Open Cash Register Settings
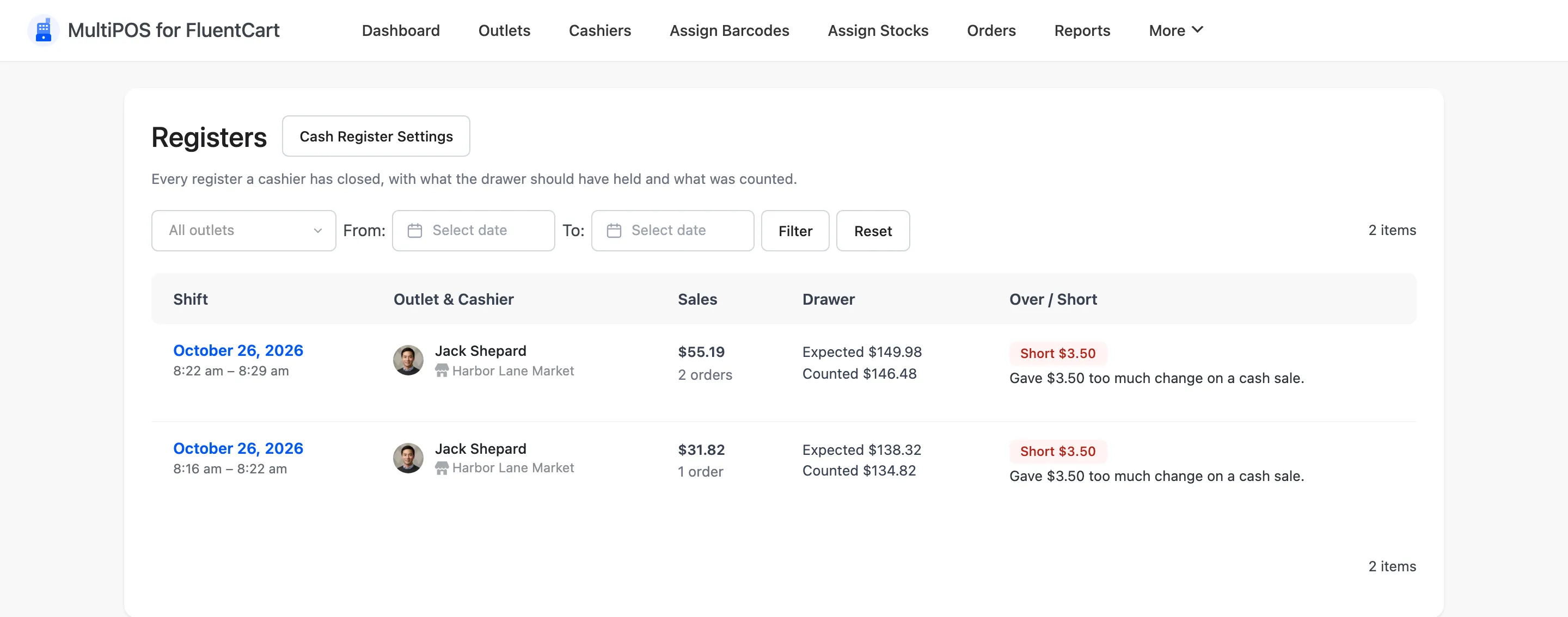This screenshot has width=1568, height=617. (x=376, y=137)
